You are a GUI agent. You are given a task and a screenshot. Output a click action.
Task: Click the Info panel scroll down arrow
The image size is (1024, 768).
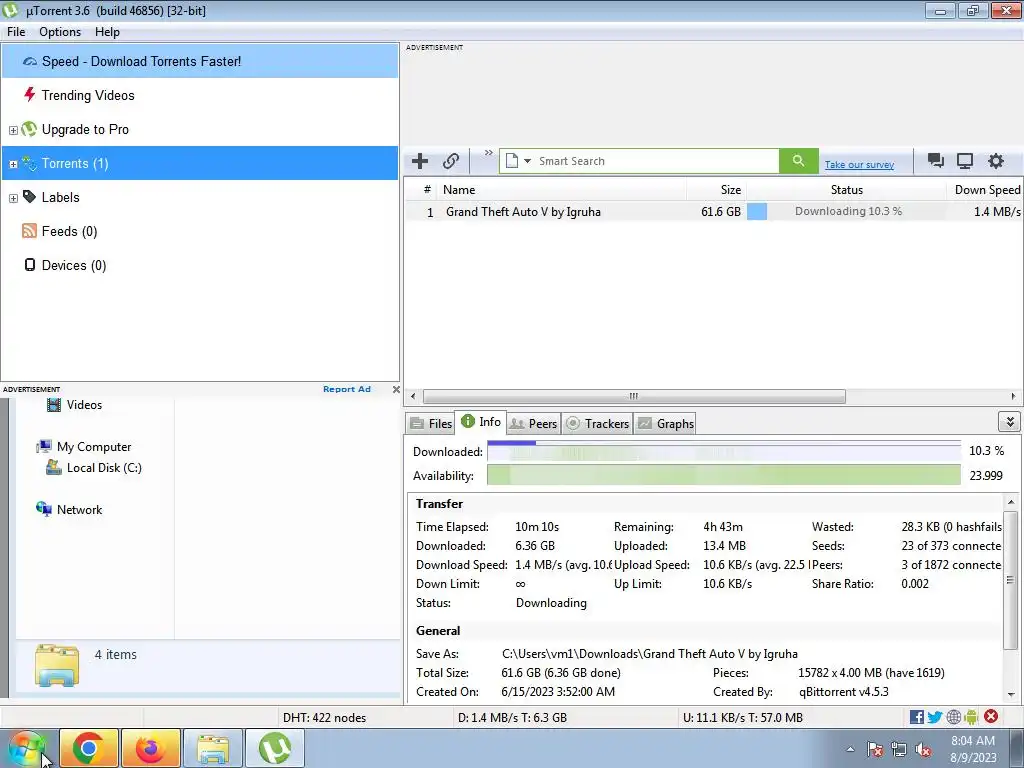1011,695
